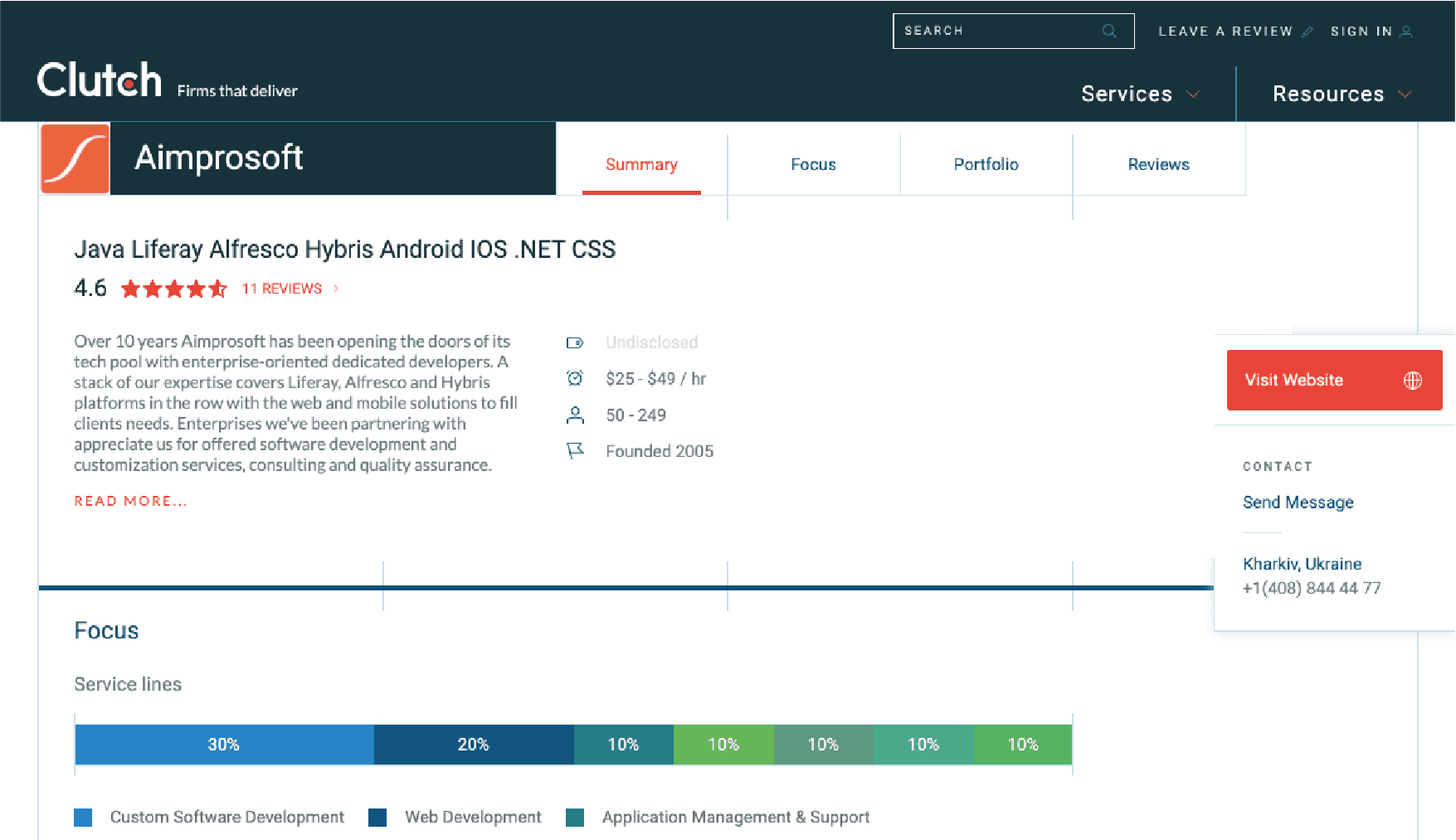Screen dimensions: 1456x840
Task: Click the Undisclosed project size text
Action: click(652, 342)
